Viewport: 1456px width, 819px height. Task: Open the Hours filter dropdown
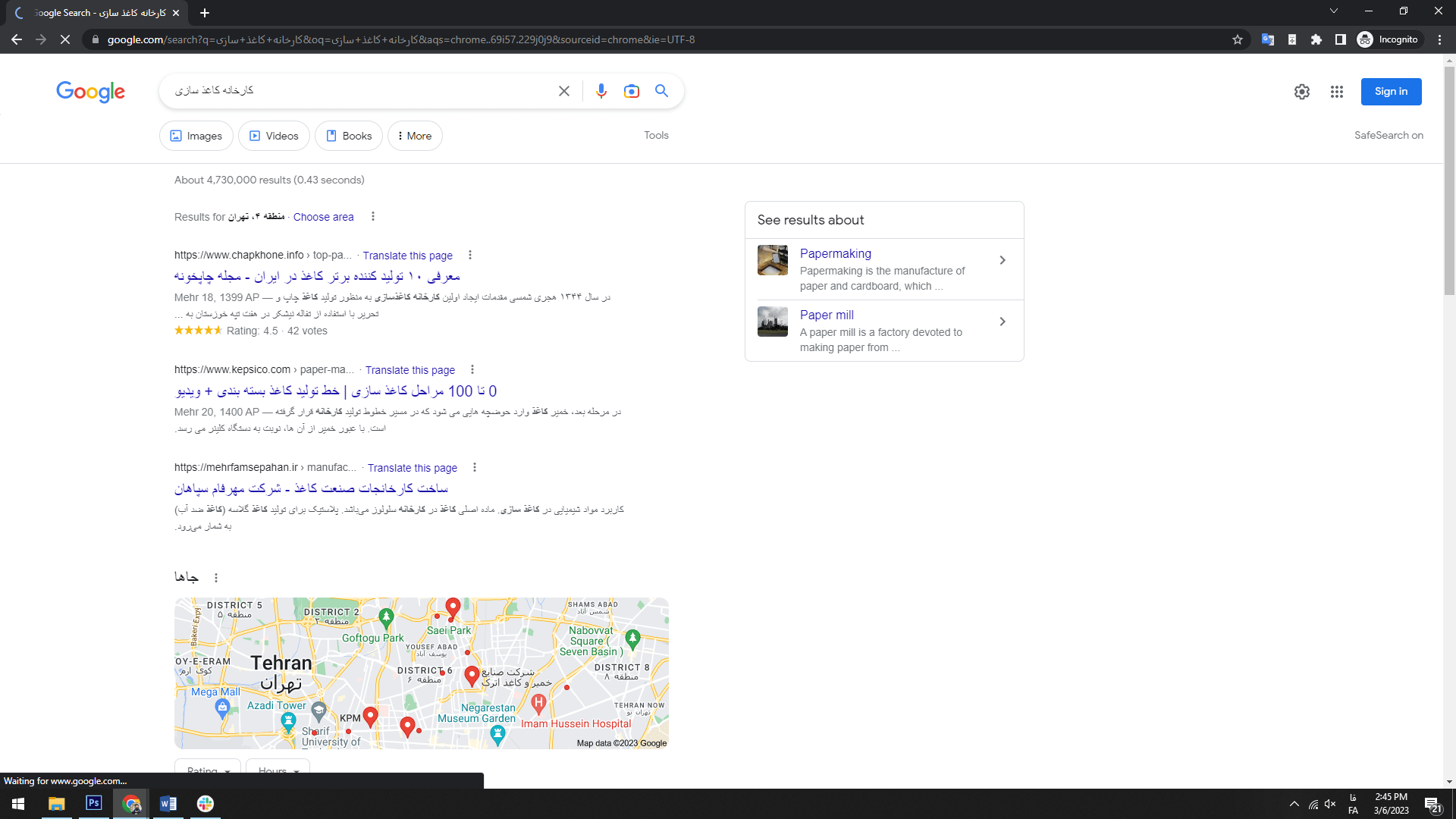[278, 768]
